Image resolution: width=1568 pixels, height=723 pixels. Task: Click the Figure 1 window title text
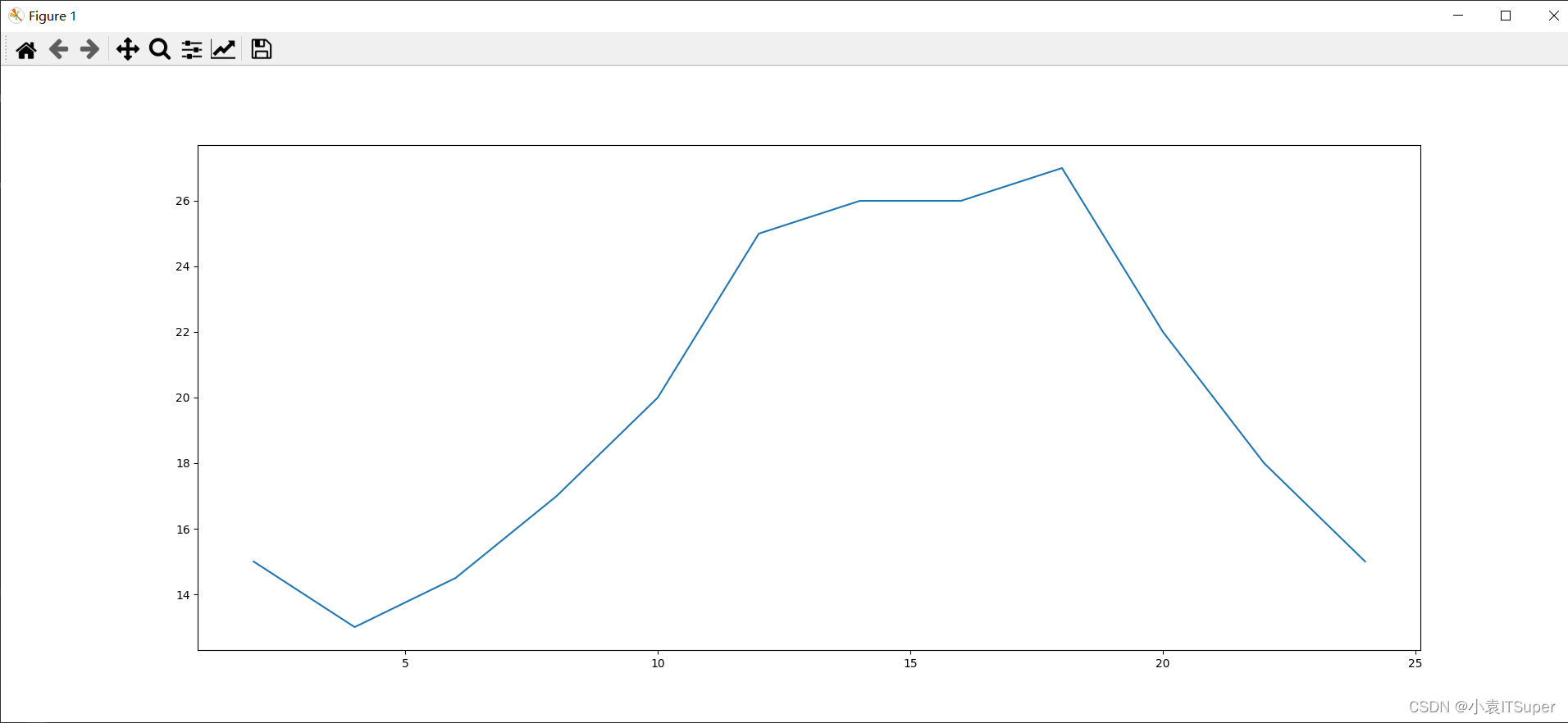click(52, 16)
